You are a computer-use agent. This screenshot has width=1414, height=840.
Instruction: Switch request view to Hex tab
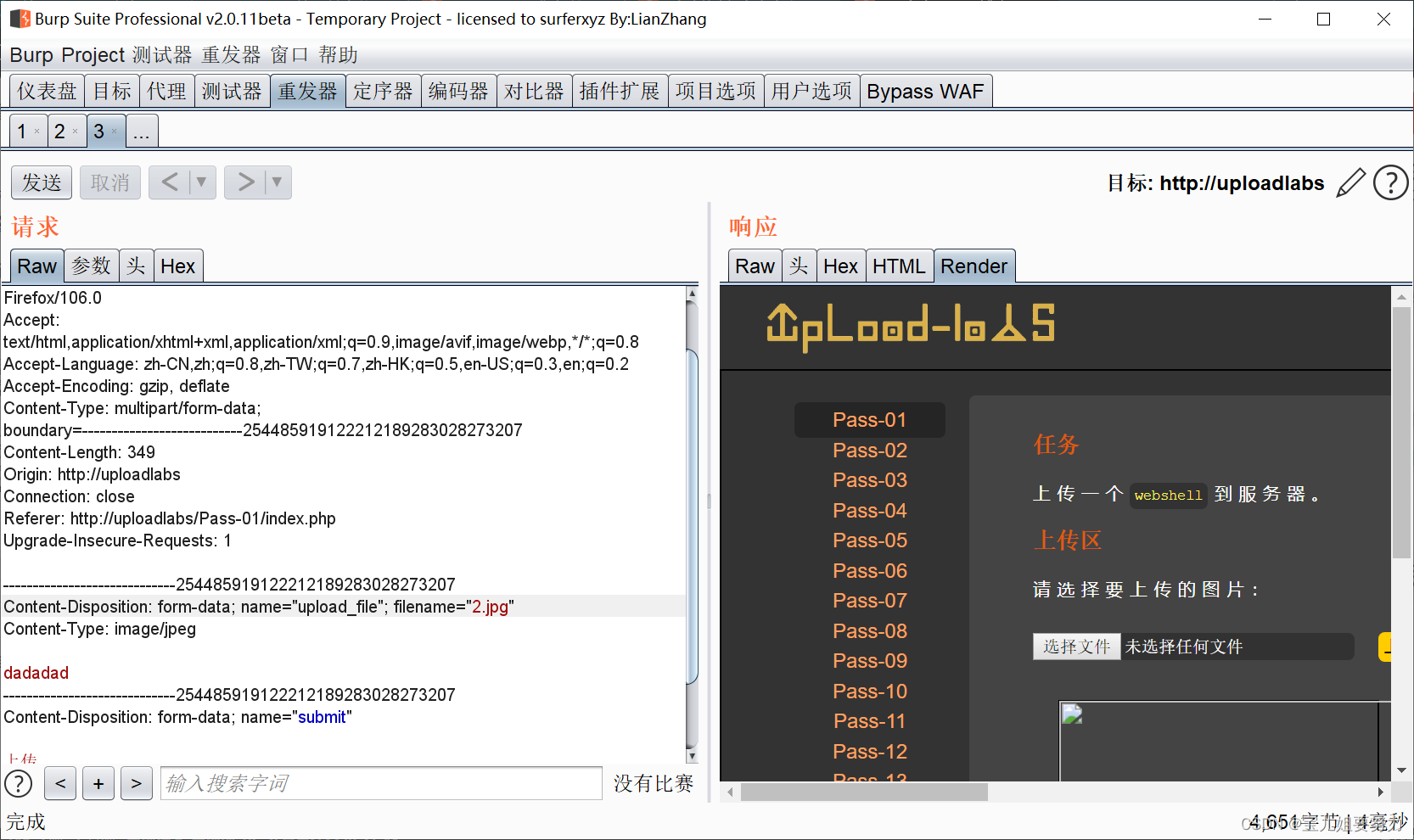pos(177,266)
